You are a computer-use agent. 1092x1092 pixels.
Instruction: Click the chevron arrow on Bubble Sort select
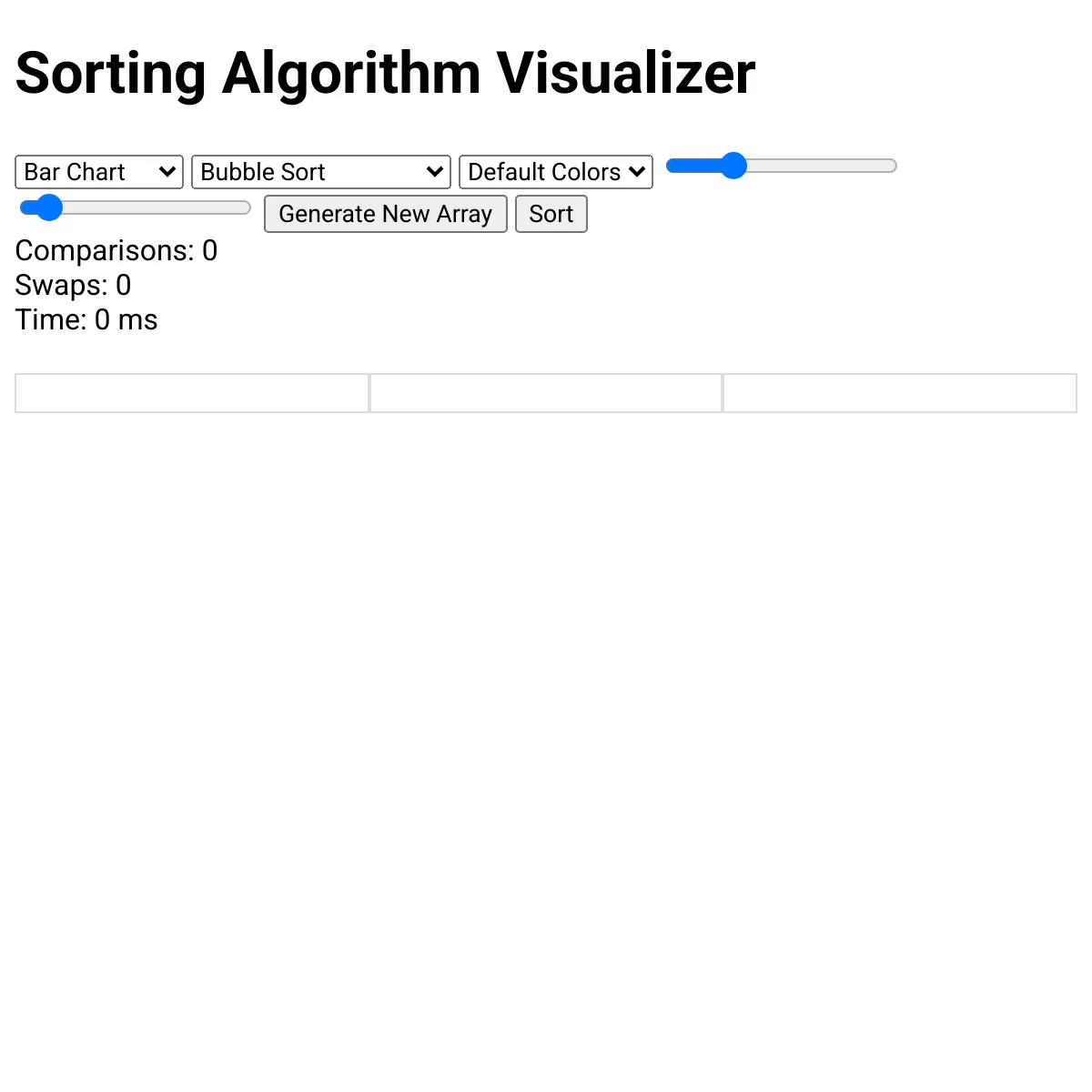[x=435, y=172]
